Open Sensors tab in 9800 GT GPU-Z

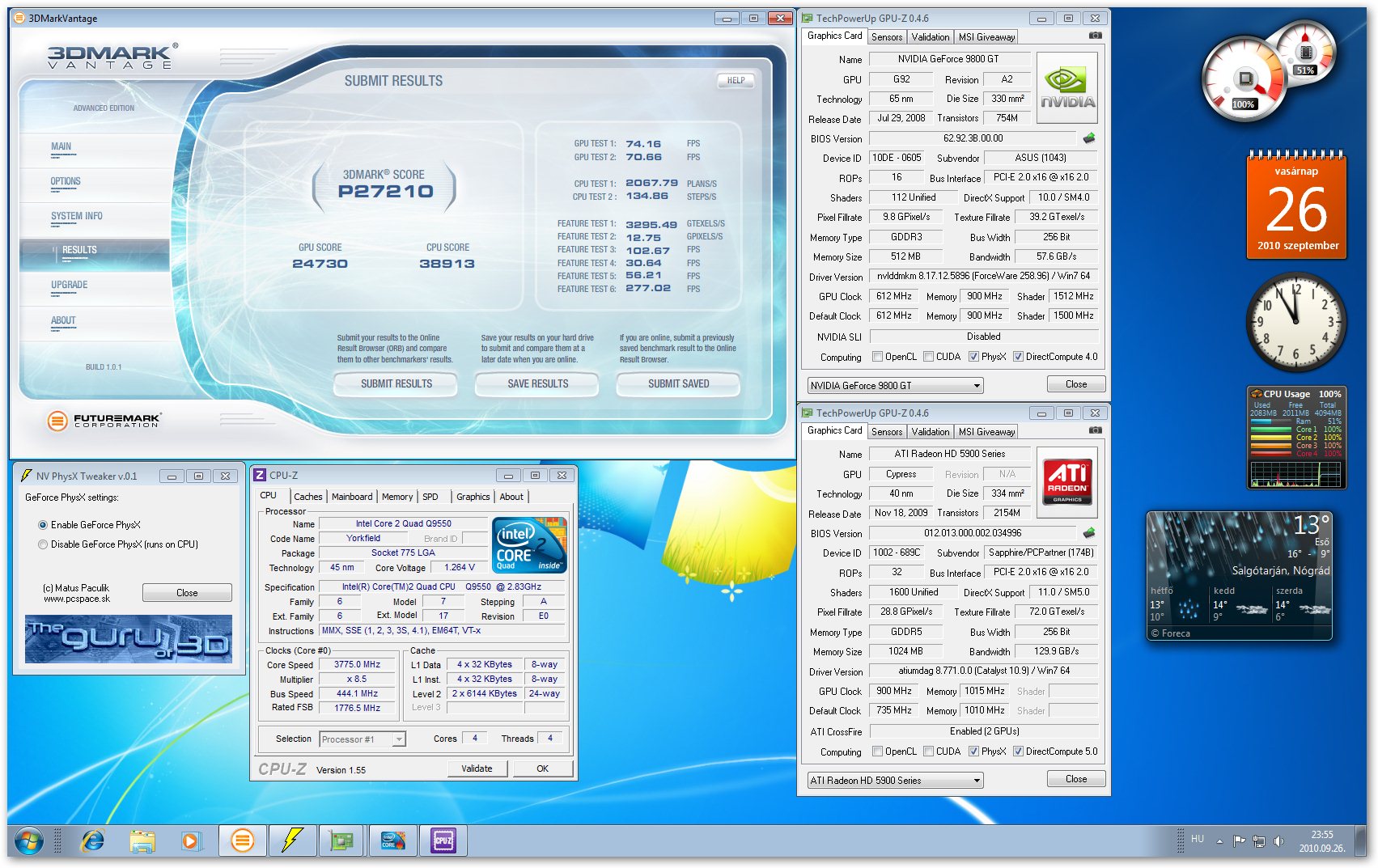(x=887, y=37)
